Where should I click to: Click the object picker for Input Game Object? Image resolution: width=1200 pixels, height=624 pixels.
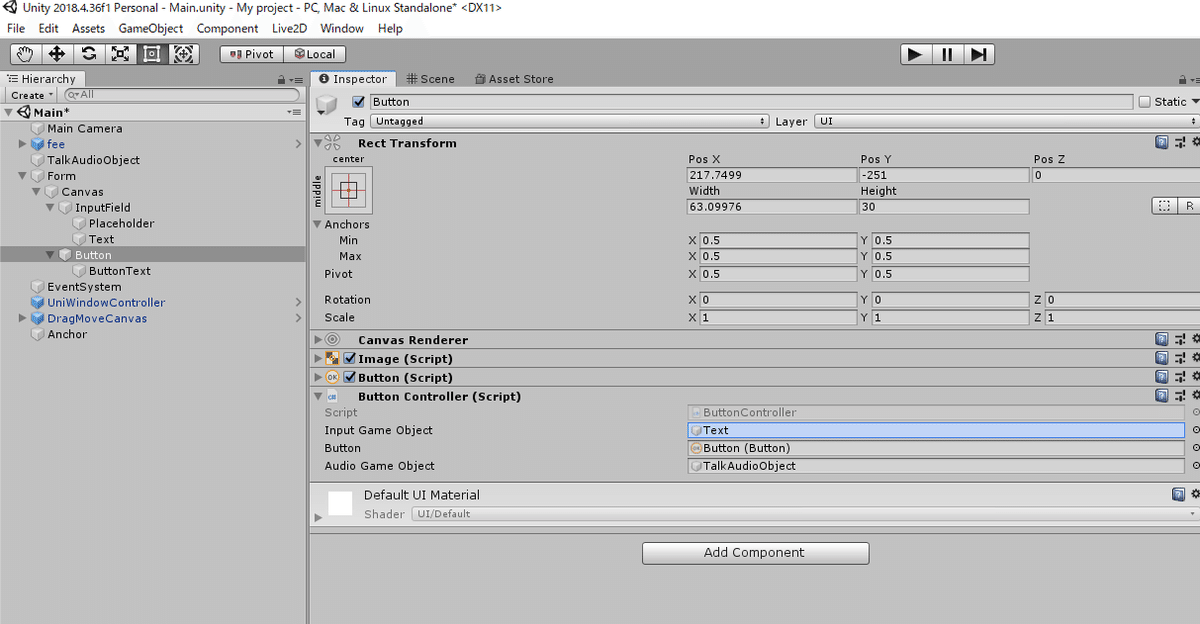1195,430
